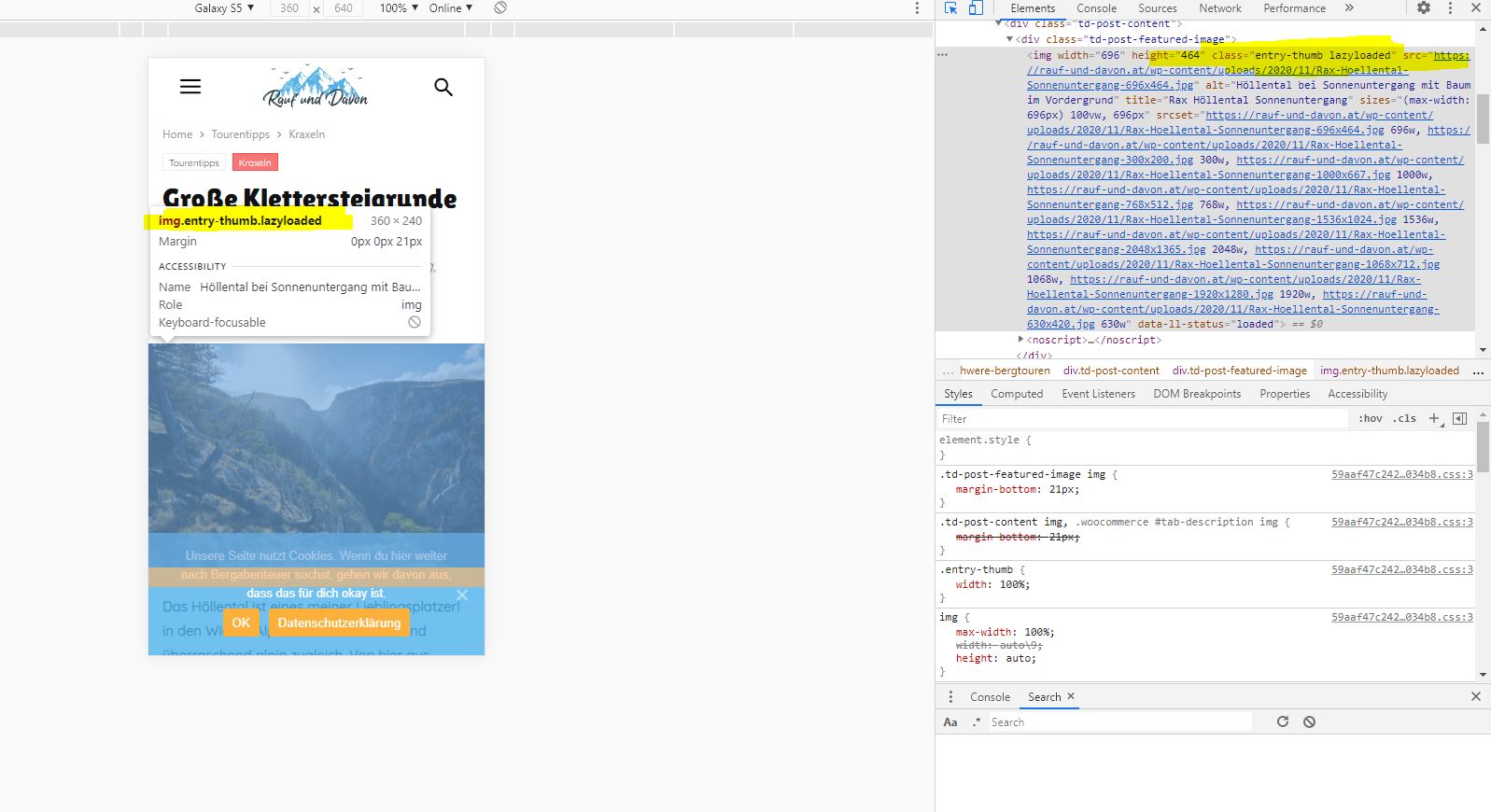Switch to the Performance tab
The height and width of the screenshot is (812, 1491).
1294,7
